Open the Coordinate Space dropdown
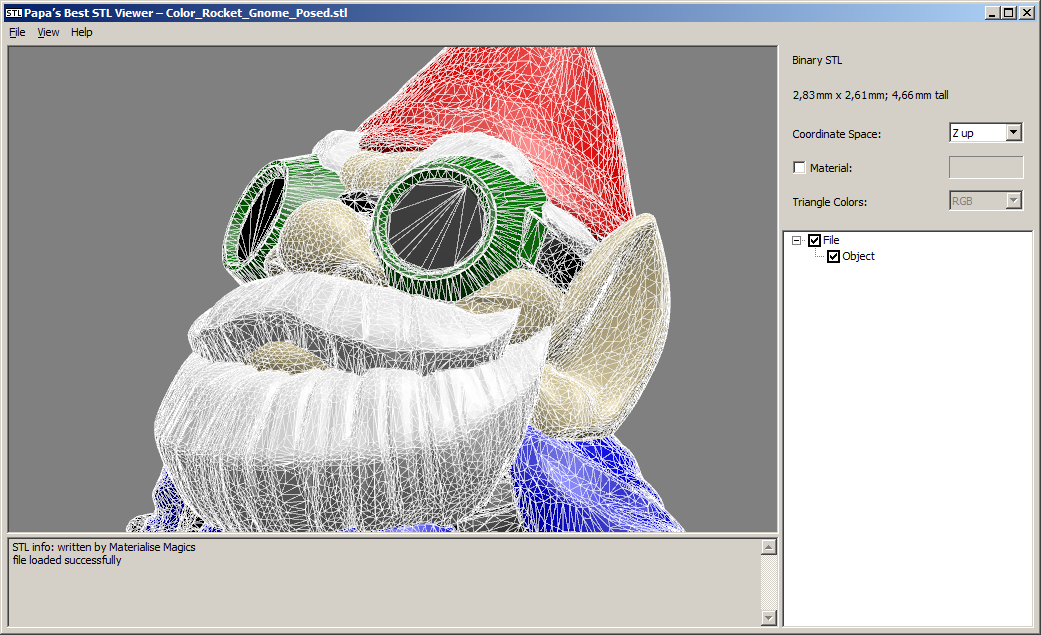The height and width of the screenshot is (635, 1041). point(1013,133)
